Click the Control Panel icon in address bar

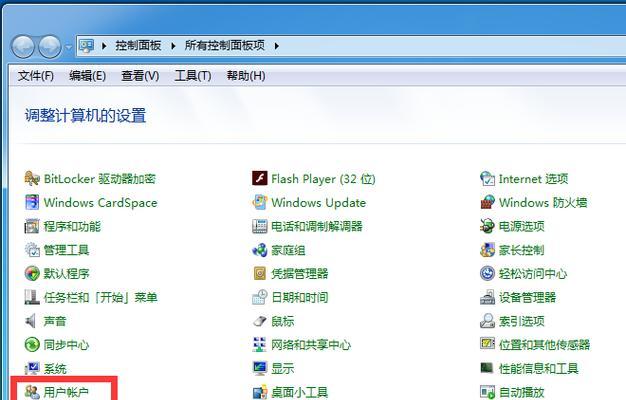(x=86, y=46)
